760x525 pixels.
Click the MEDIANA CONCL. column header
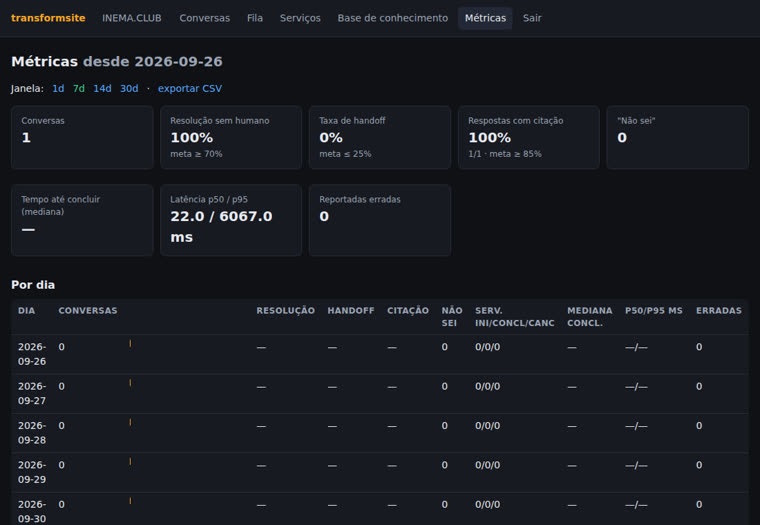coord(589,317)
